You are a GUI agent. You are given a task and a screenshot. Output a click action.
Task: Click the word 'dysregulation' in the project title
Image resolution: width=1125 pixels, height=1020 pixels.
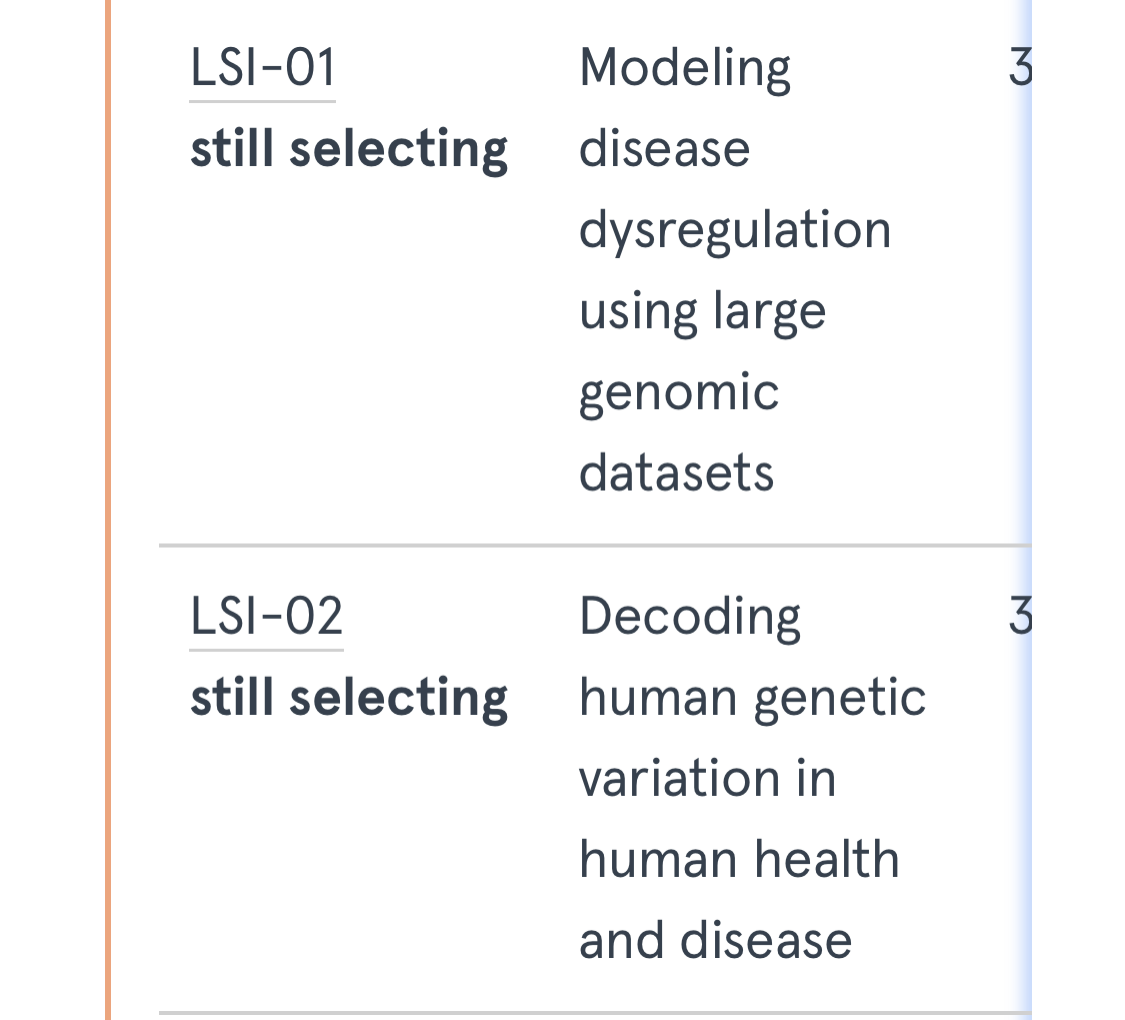[735, 231]
